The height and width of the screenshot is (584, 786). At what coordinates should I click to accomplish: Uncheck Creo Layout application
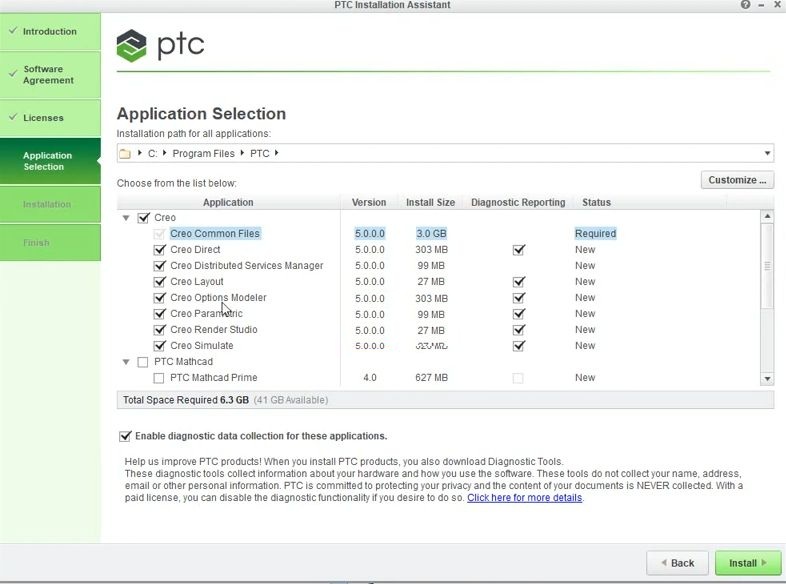tap(159, 282)
